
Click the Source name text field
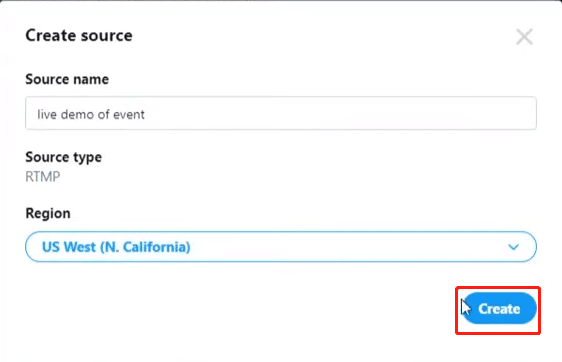pyautogui.click(x=281, y=113)
